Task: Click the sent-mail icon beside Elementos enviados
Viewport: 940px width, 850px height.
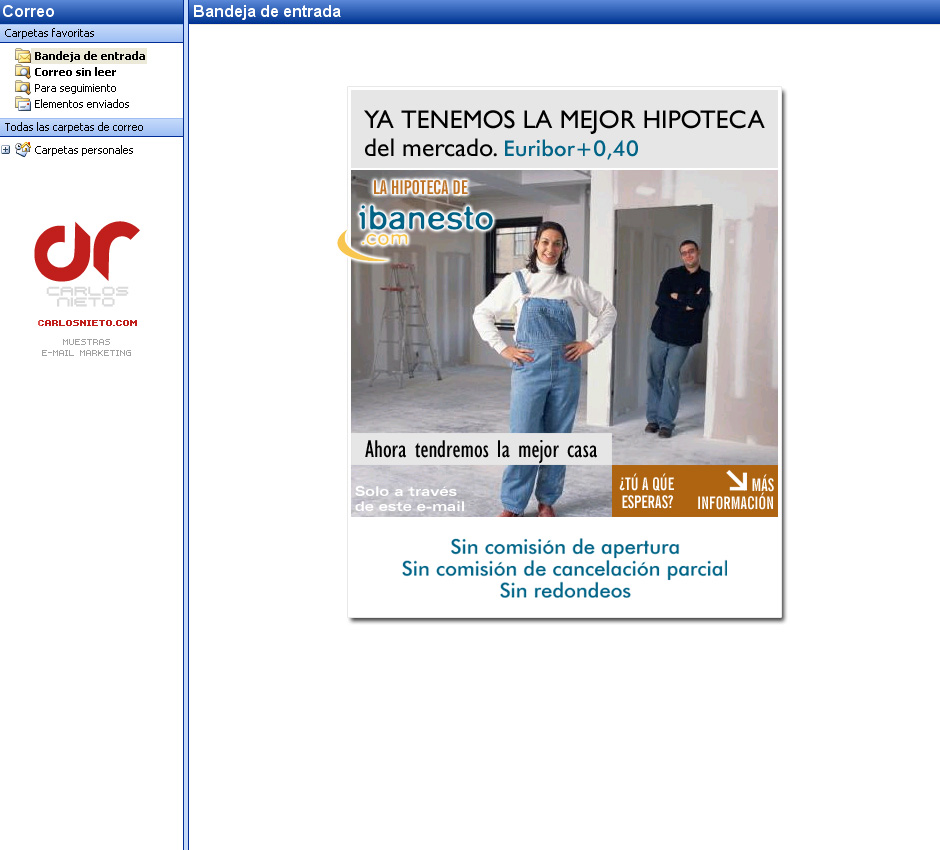Action: 23,104
